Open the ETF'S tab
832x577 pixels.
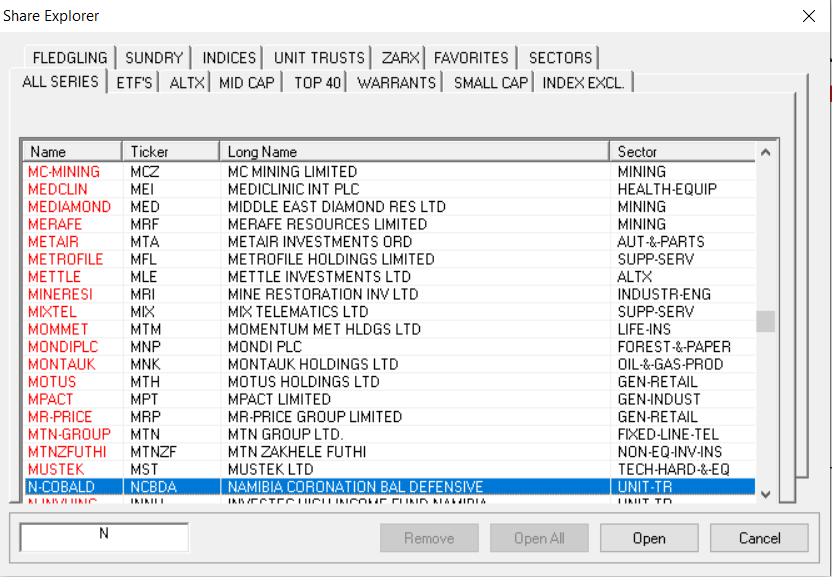(134, 83)
